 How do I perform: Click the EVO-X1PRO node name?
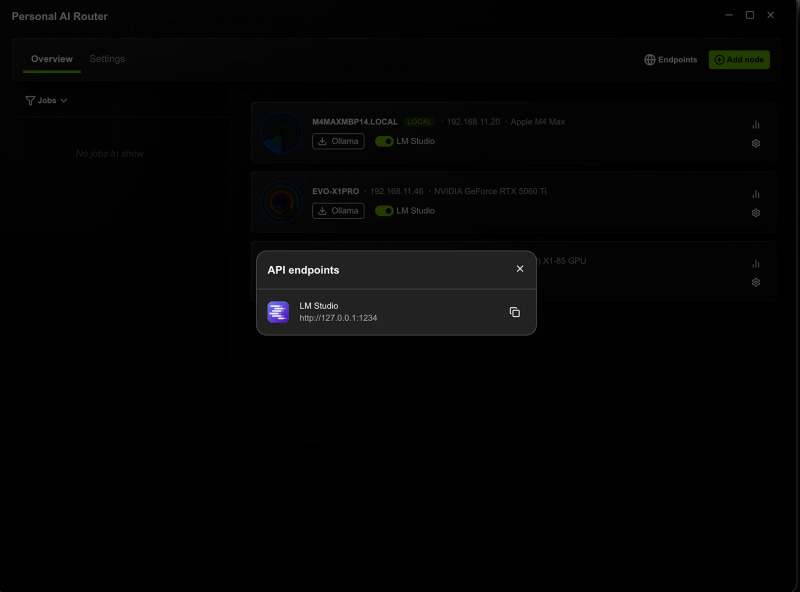tap(335, 191)
